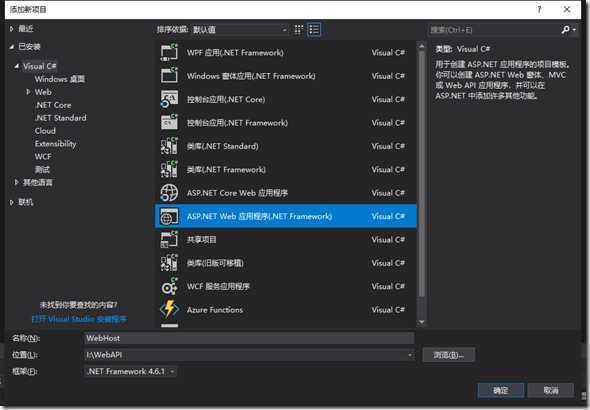Select the 共享项目 template icon
This screenshot has width=590, height=410.
pos(169,240)
